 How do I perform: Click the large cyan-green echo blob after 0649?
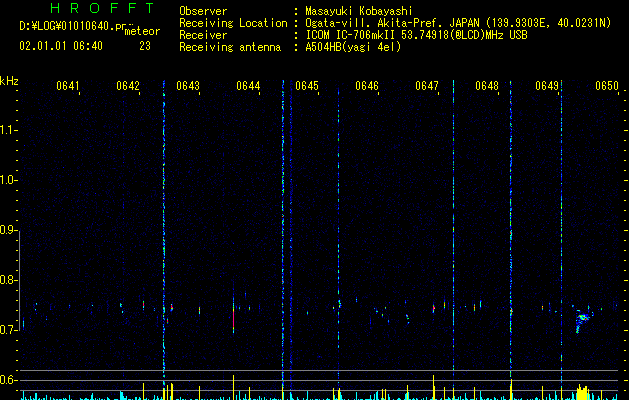coord(582,320)
